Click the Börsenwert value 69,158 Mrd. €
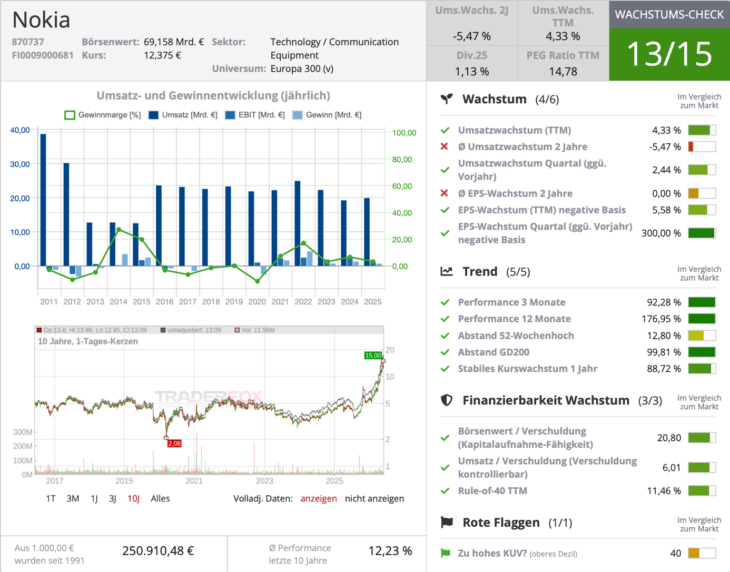The width and height of the screenshot is (730, 572). (x=174, y=42)
